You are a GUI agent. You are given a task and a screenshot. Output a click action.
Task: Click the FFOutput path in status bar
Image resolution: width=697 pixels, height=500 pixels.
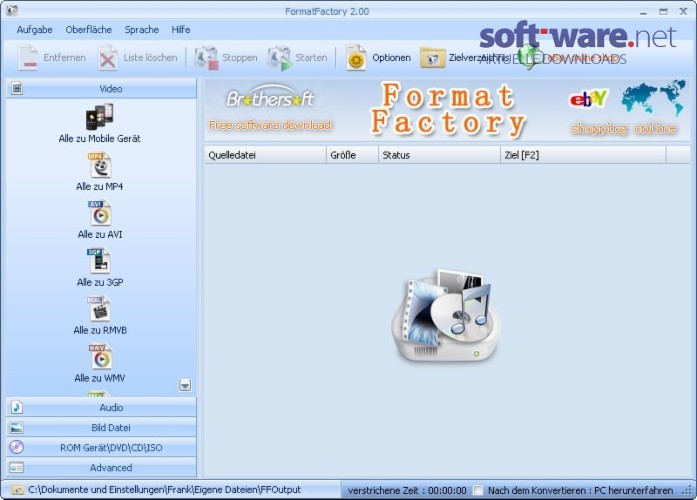pyautogui.click(x=164, y=490)
